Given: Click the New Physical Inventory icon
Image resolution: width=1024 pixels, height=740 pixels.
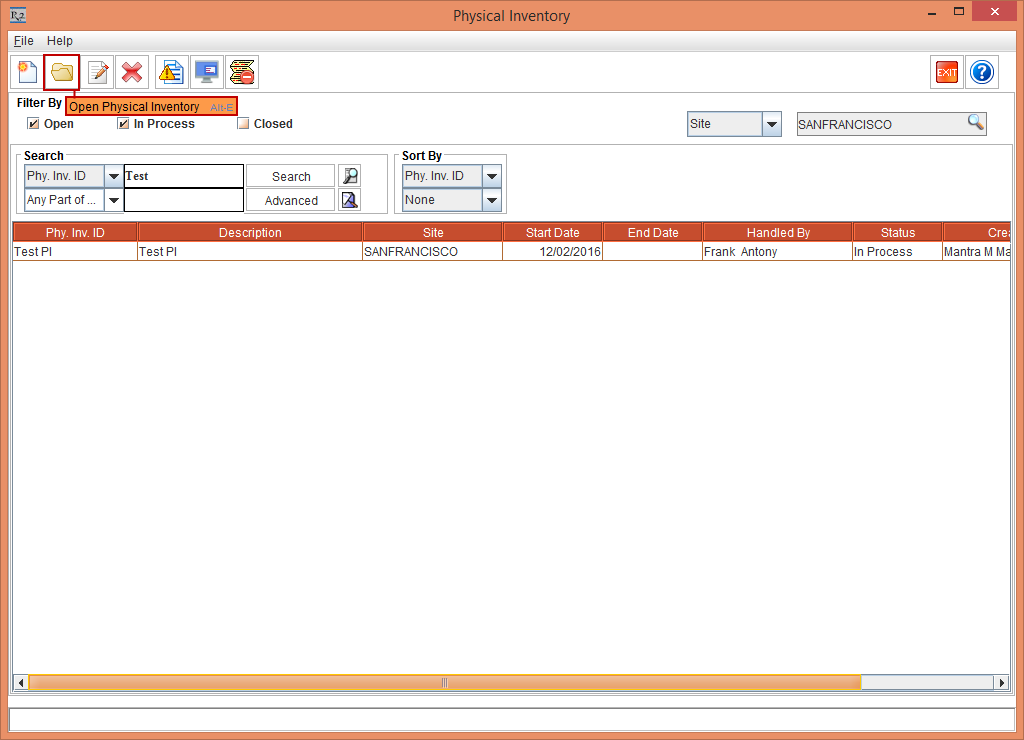Looking at the screenshot, I should pyautogui.click(x=27, y=72).
